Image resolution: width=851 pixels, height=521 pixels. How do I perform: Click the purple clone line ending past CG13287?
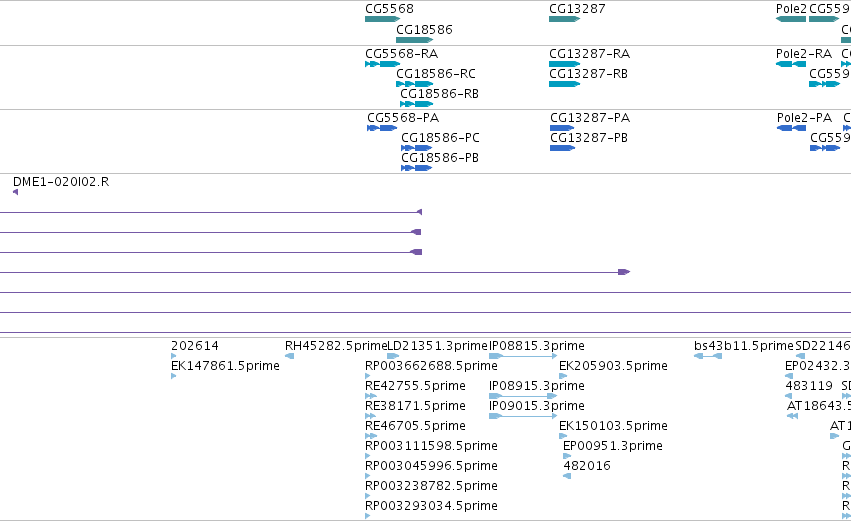(x=315, y=272)
